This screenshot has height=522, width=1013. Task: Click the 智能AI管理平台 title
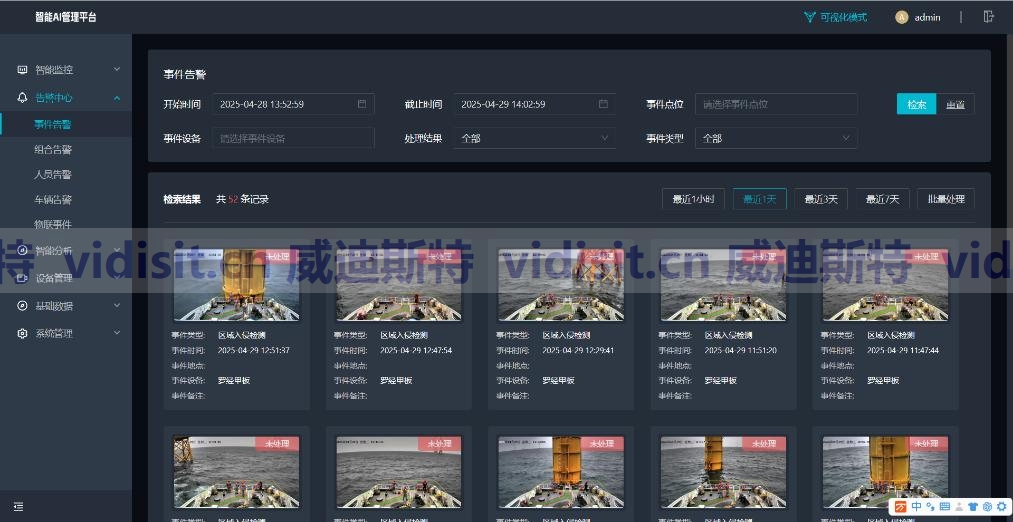tap(66, 17)
